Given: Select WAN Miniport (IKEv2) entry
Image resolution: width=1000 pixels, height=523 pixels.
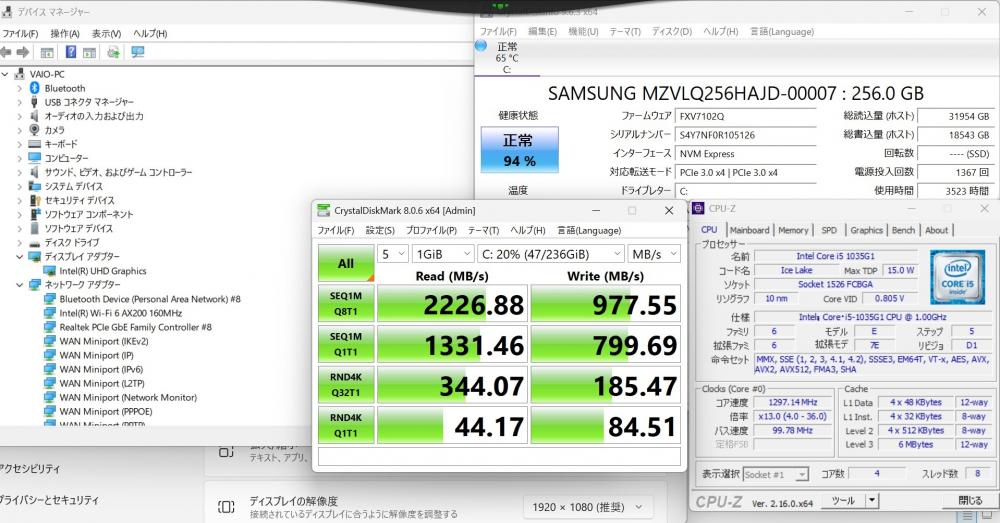Looking at the screenshot, I should point(103,341).
